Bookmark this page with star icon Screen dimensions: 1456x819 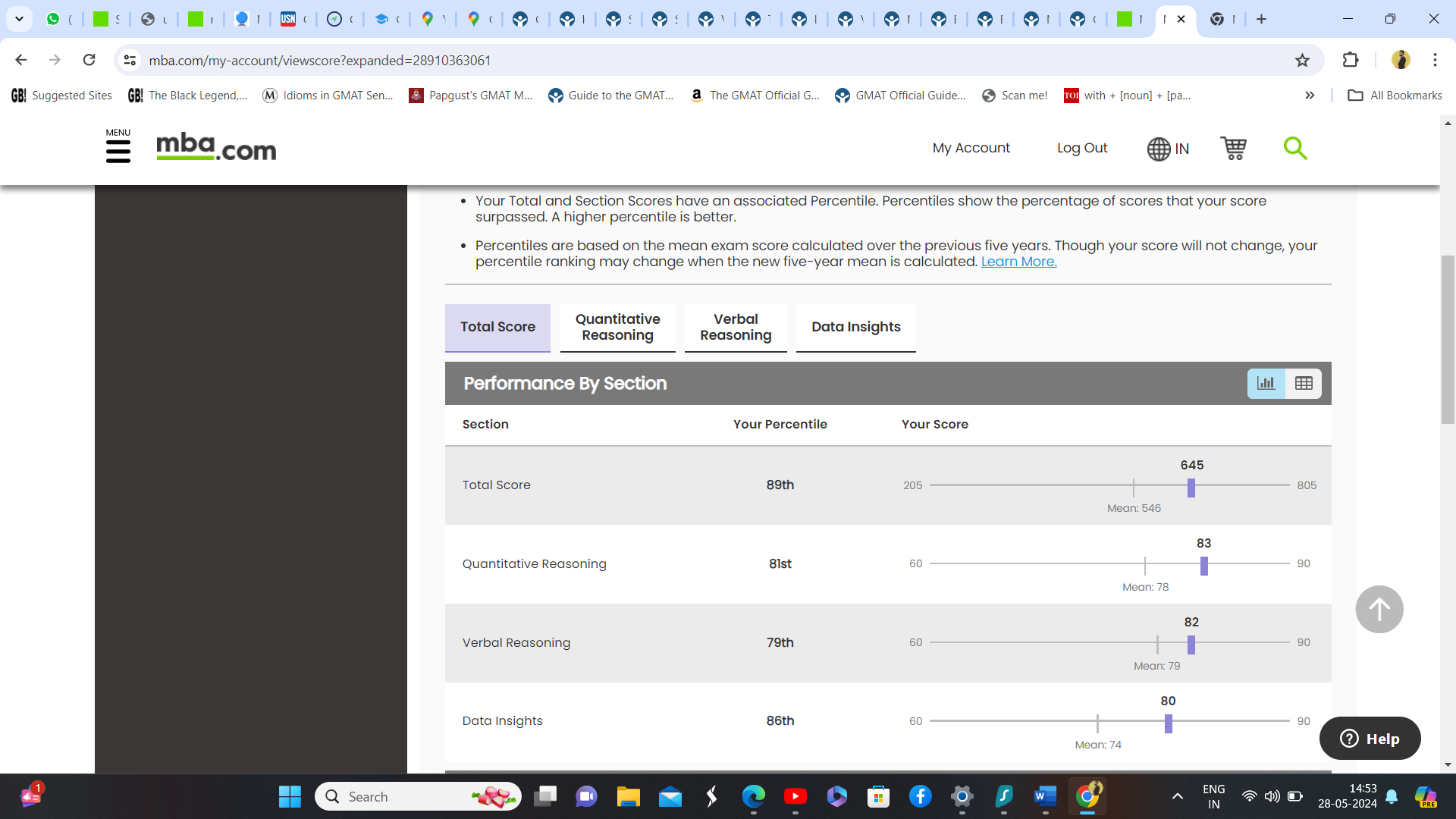pyautogui.click(x=1302, y=61)
